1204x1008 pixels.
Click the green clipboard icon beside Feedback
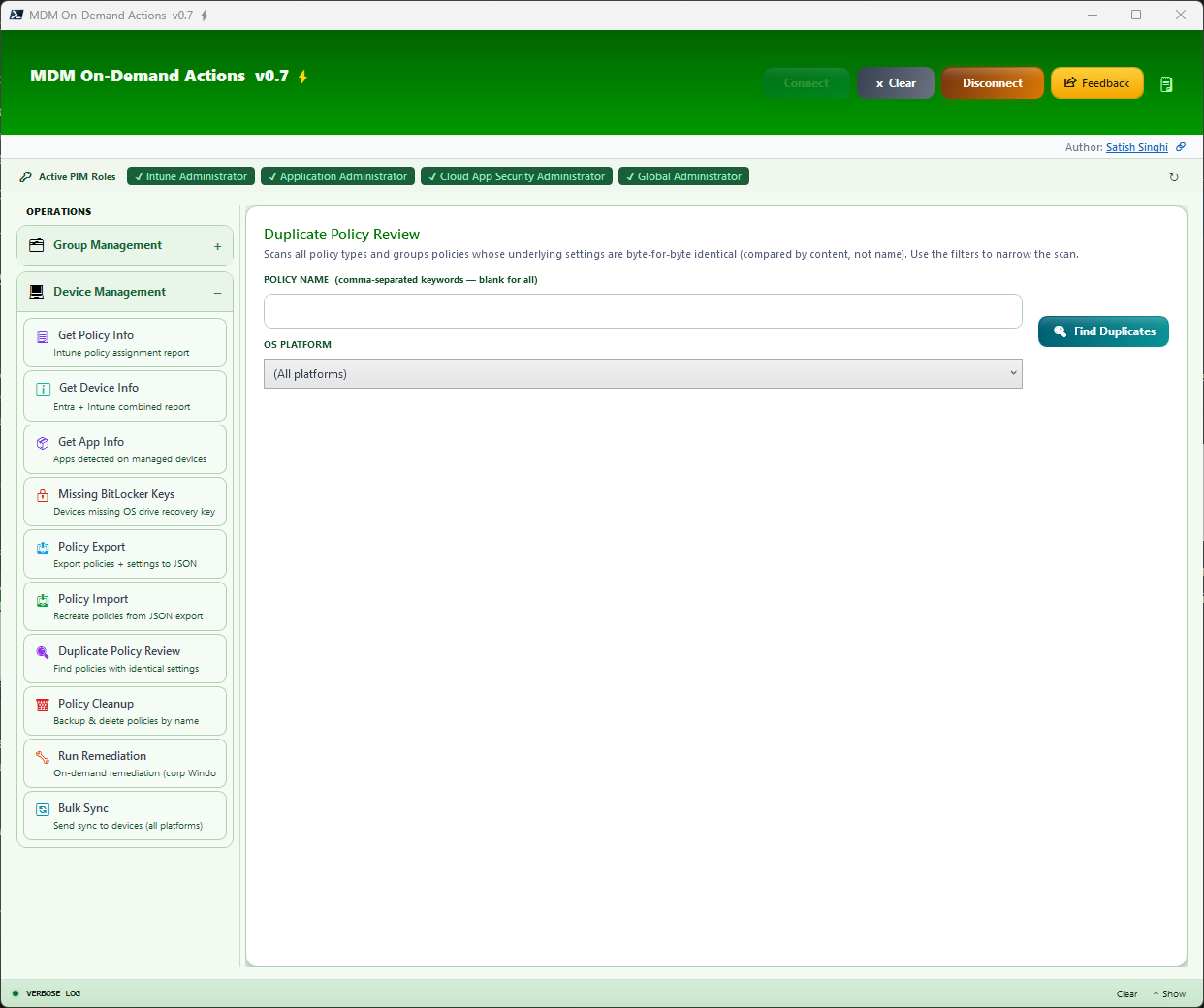[x=1166, y=84]
